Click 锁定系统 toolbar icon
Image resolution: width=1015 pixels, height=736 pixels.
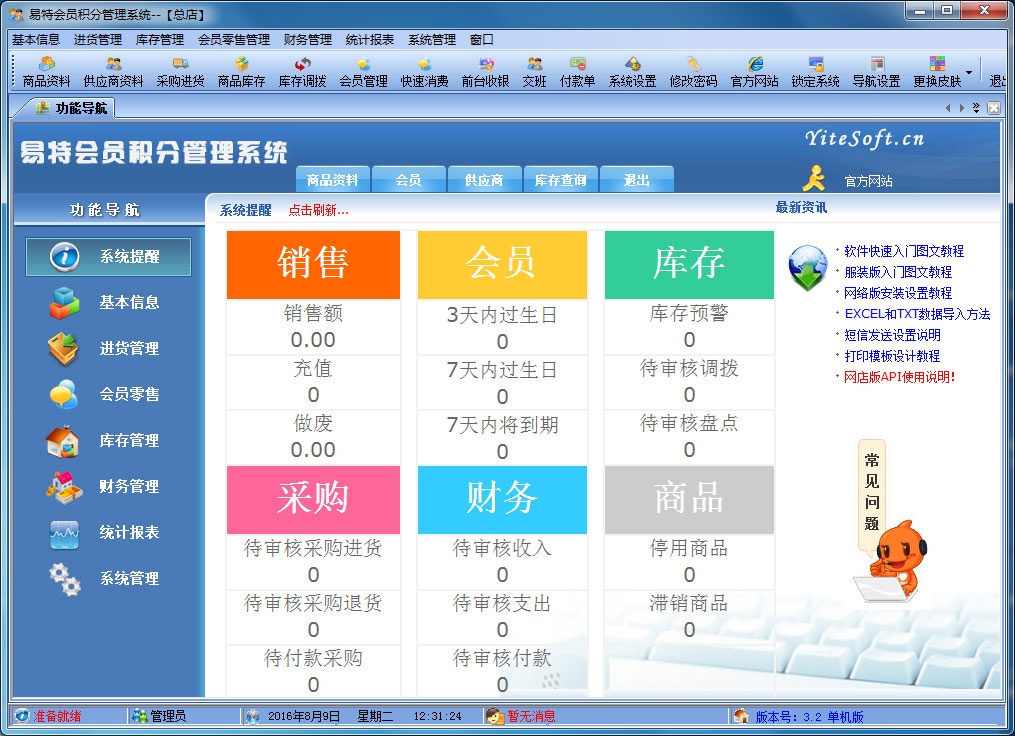tap(815, 72)
